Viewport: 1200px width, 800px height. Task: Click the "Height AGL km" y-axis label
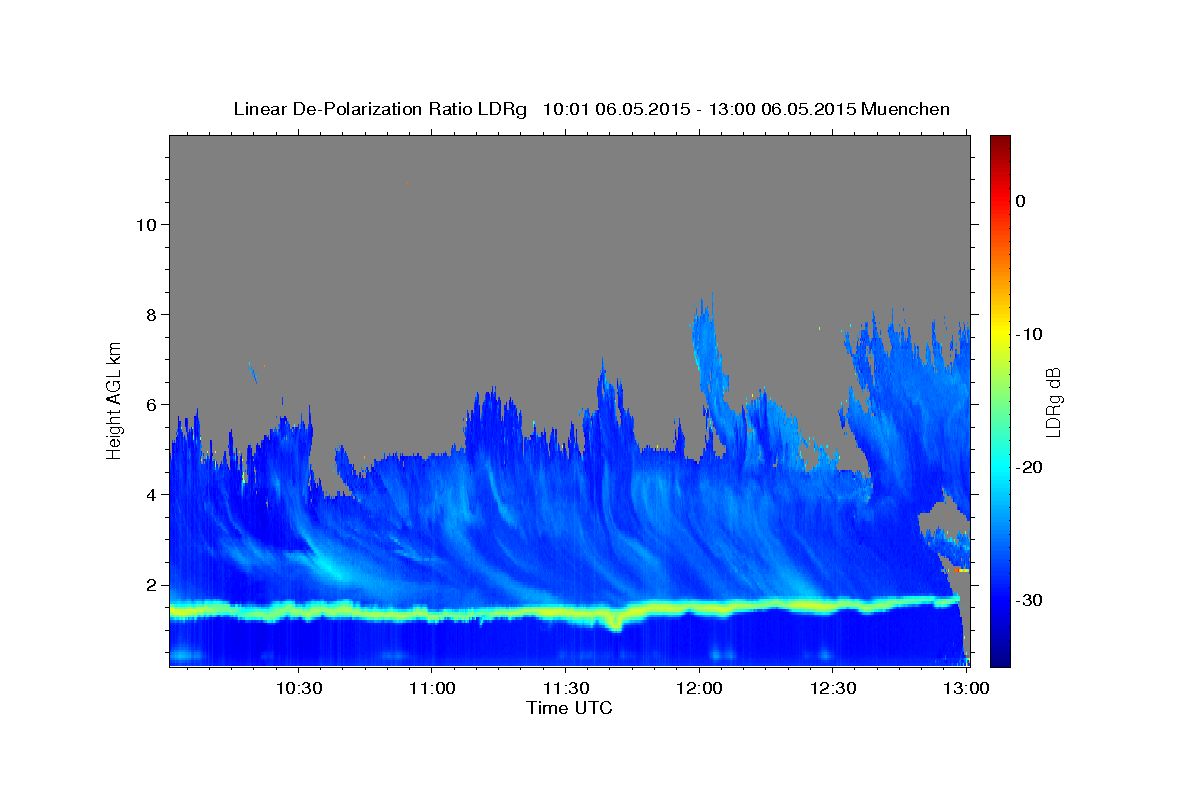pos(114,399)
